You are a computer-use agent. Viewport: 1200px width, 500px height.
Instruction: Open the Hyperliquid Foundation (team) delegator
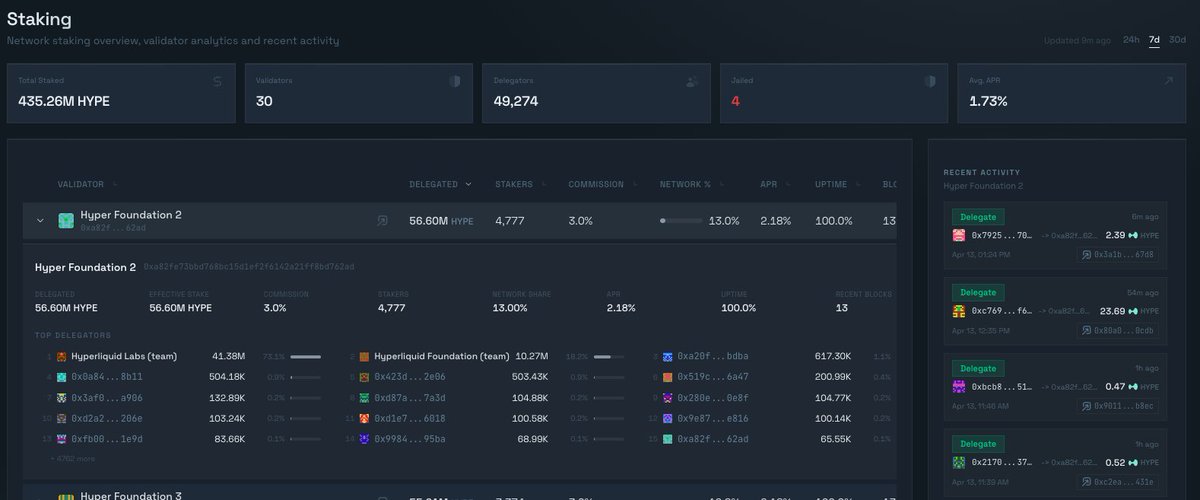tap(441, 356)
